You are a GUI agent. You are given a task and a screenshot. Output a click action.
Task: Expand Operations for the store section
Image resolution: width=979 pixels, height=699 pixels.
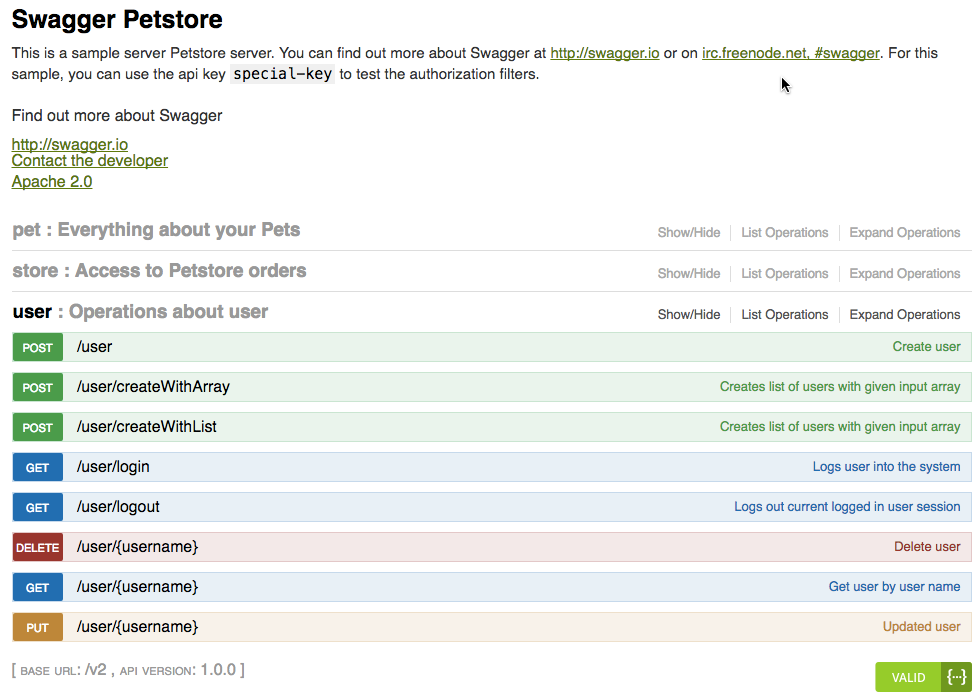click(x=904, y=273)
